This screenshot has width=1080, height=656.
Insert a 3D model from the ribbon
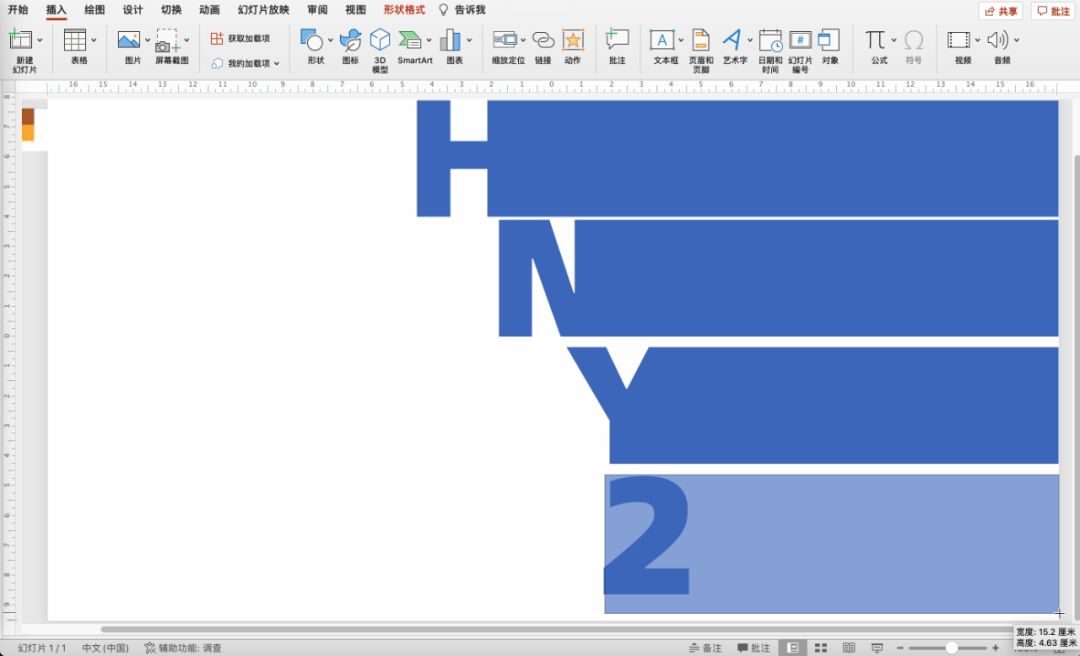pos(380,40)
